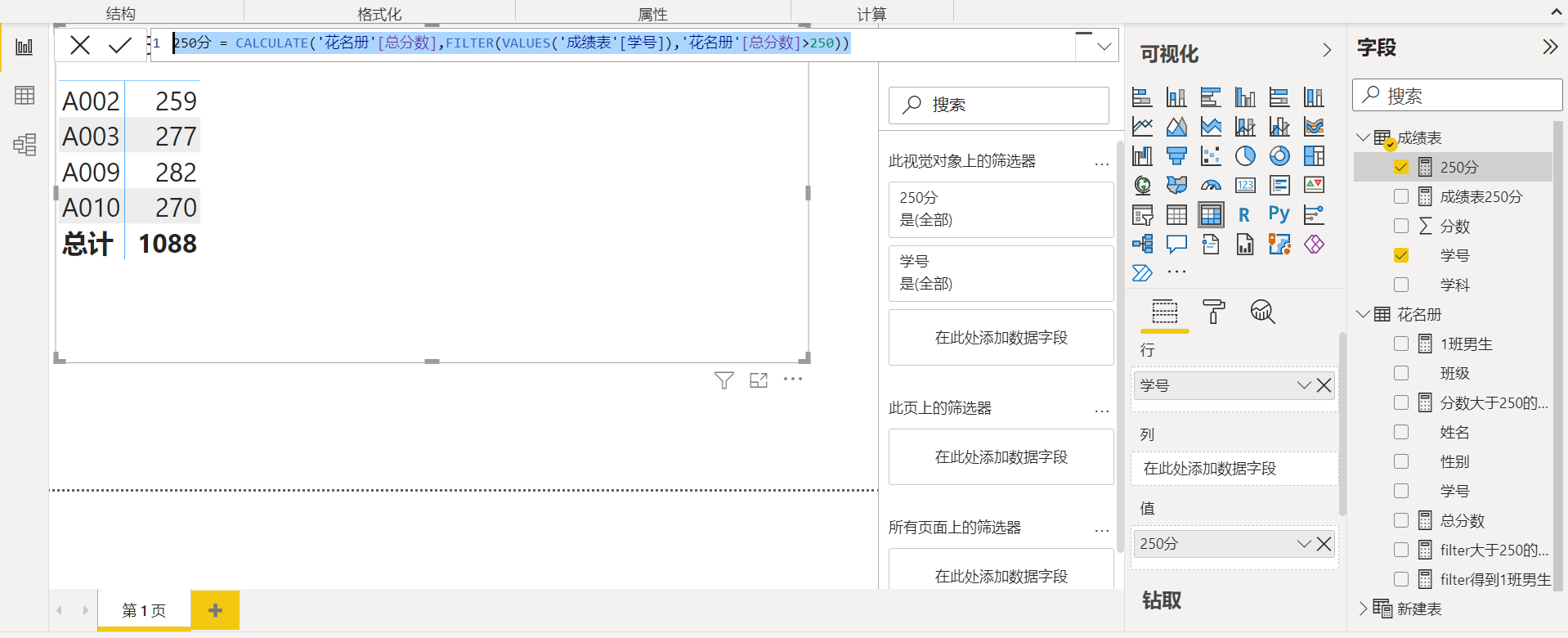
Task: Collapse the 花名册 table node
Action: 1363,314
